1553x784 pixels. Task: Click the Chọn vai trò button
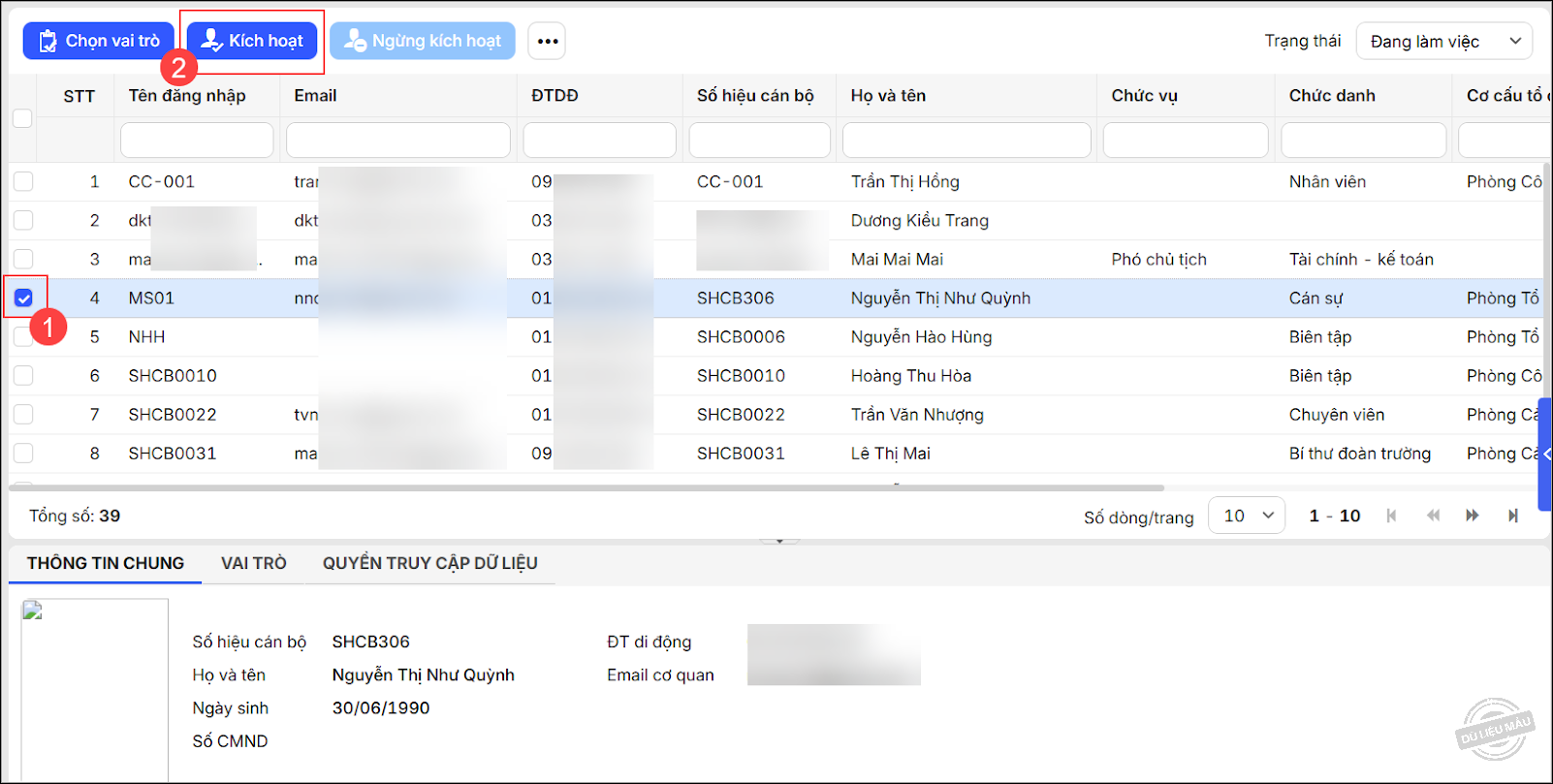pos(99,41)
